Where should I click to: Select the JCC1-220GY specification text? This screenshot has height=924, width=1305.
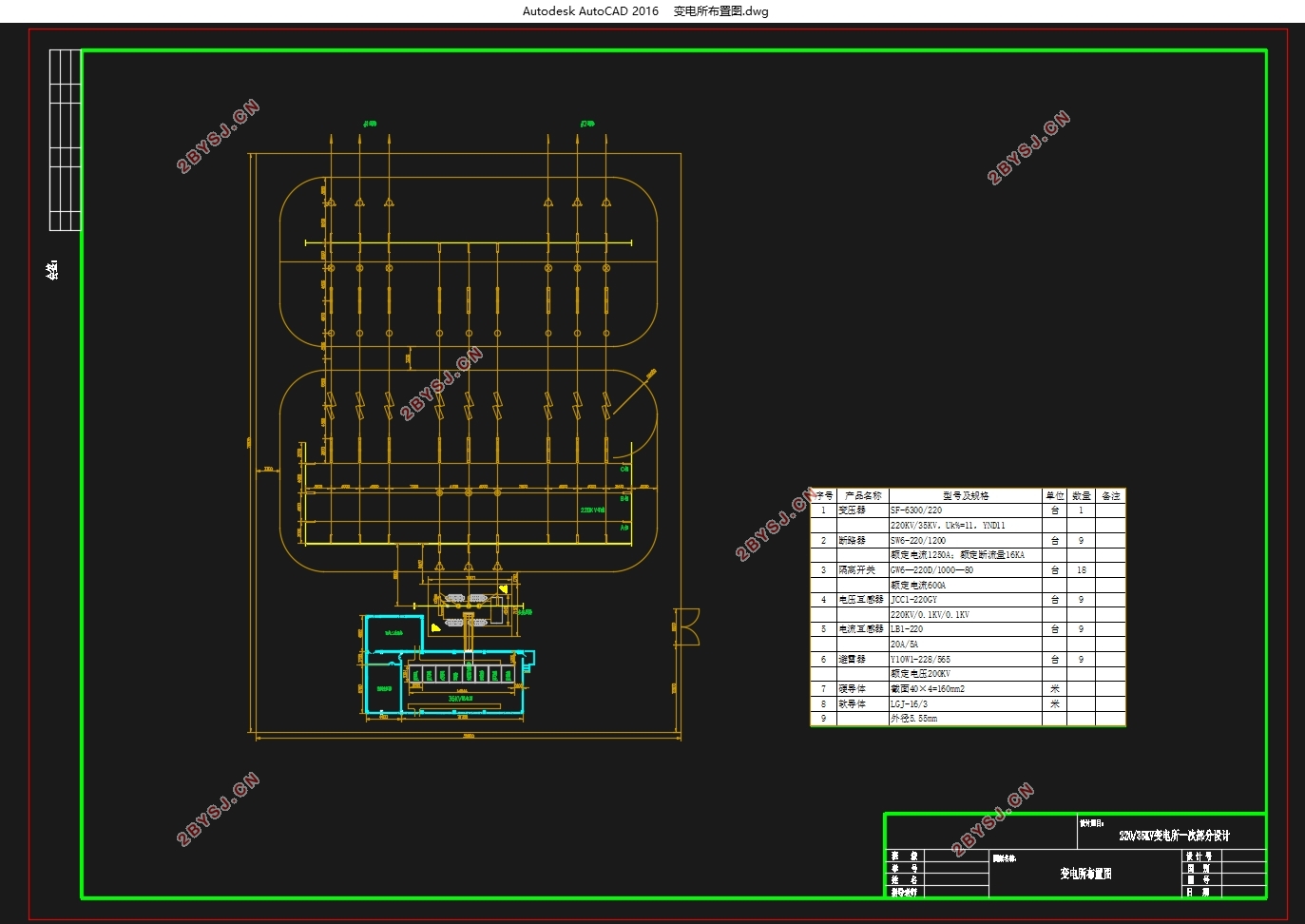tap(914, 600)
